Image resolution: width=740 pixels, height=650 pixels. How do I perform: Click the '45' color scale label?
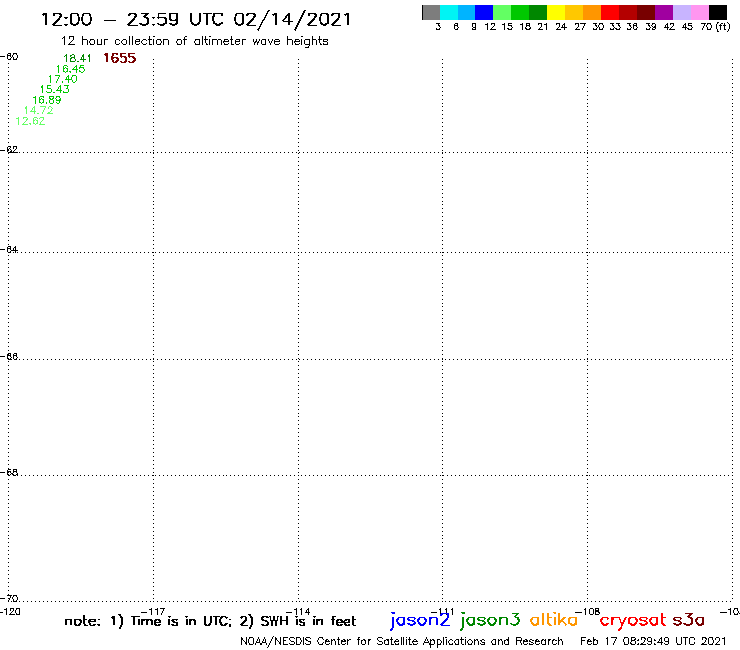point(687,27)
